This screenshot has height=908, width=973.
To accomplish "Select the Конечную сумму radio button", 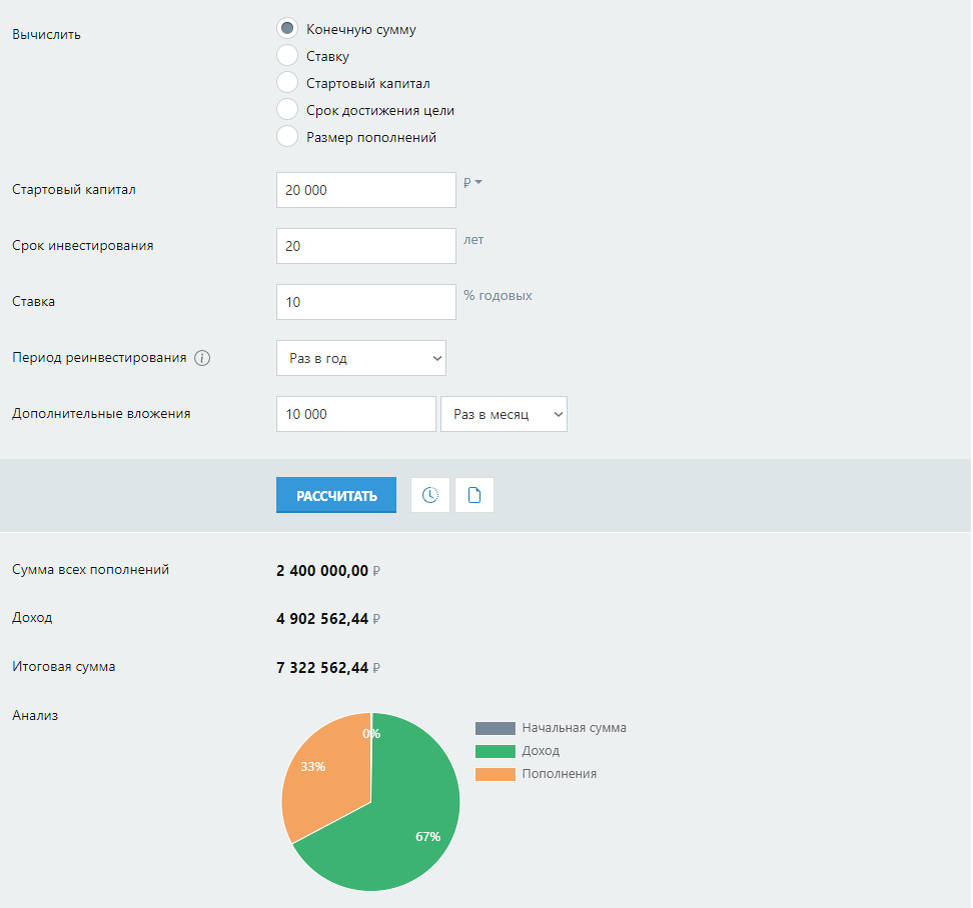I will pos(287,29).
